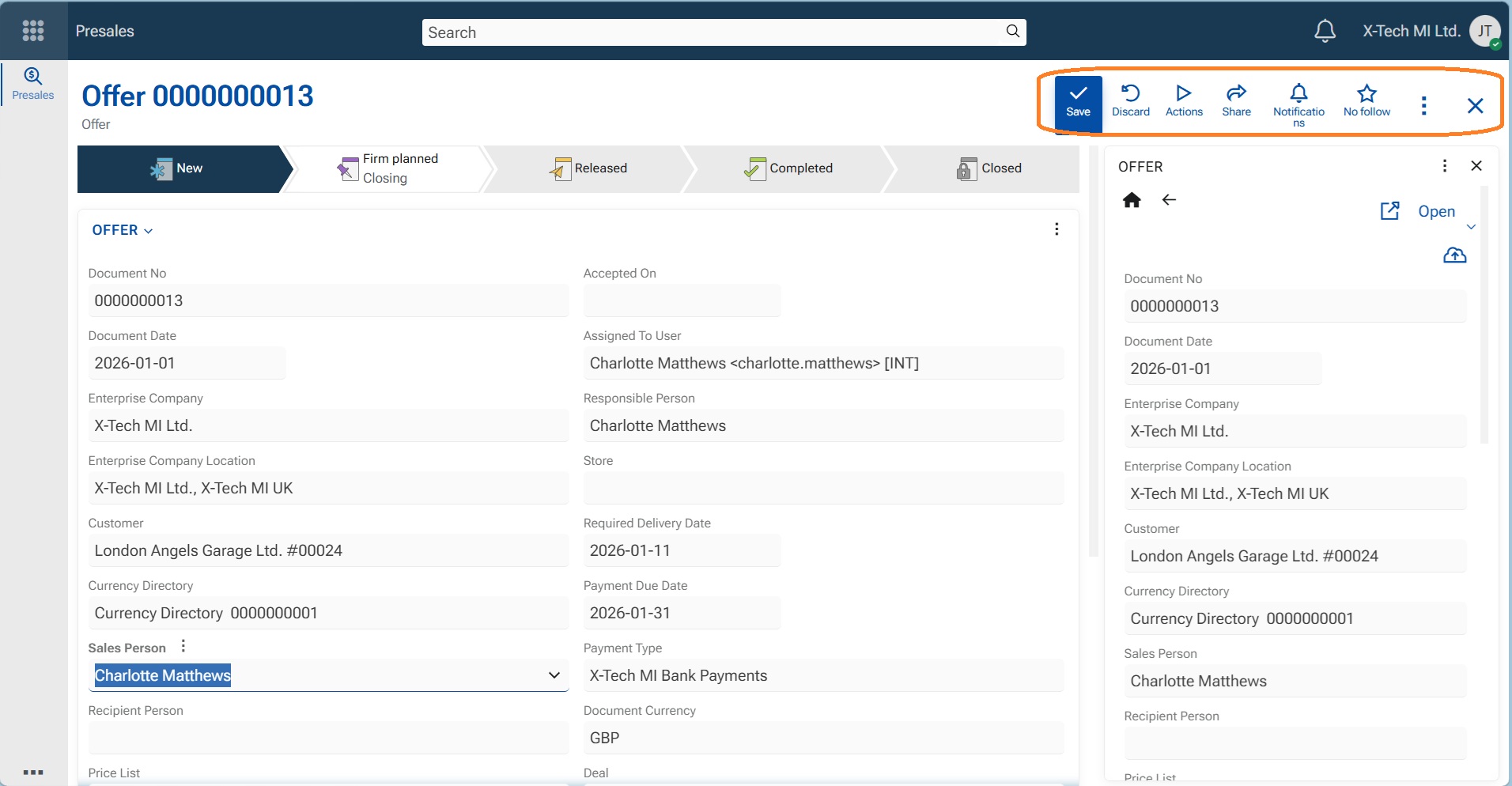Viewport: 1512px width, 786px height.
Task: Expand the Sales Person dropdown
Action: [x=554, y=675]
